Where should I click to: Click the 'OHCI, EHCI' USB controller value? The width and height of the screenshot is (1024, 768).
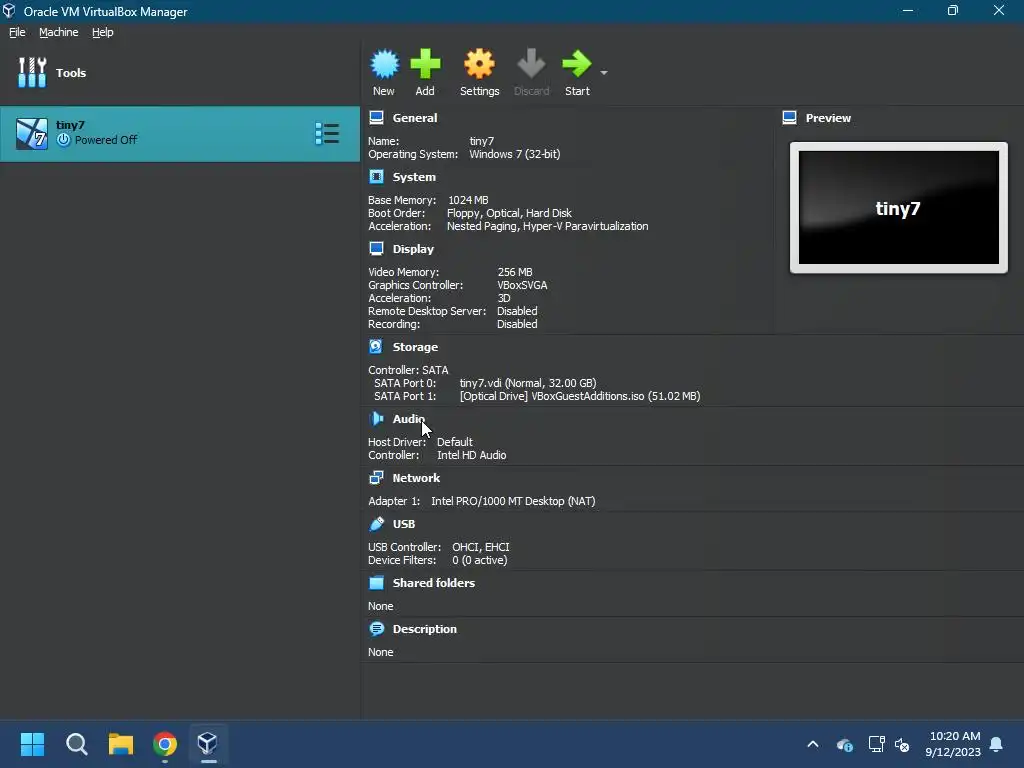point(481,547)
